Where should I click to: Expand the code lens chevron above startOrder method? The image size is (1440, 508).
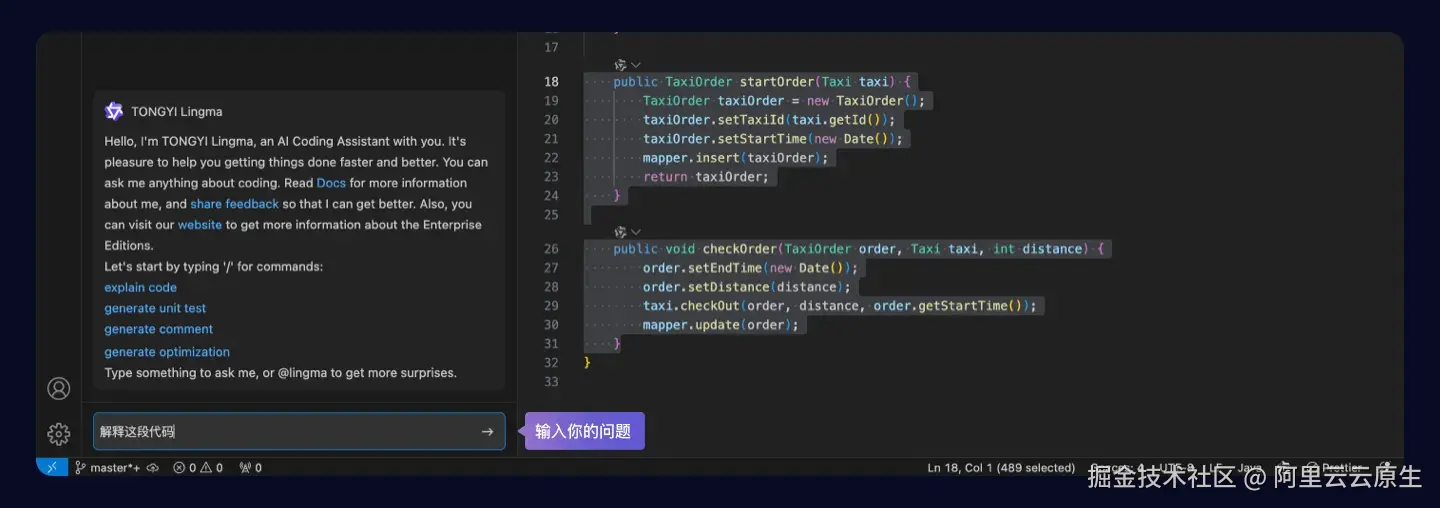636,65
